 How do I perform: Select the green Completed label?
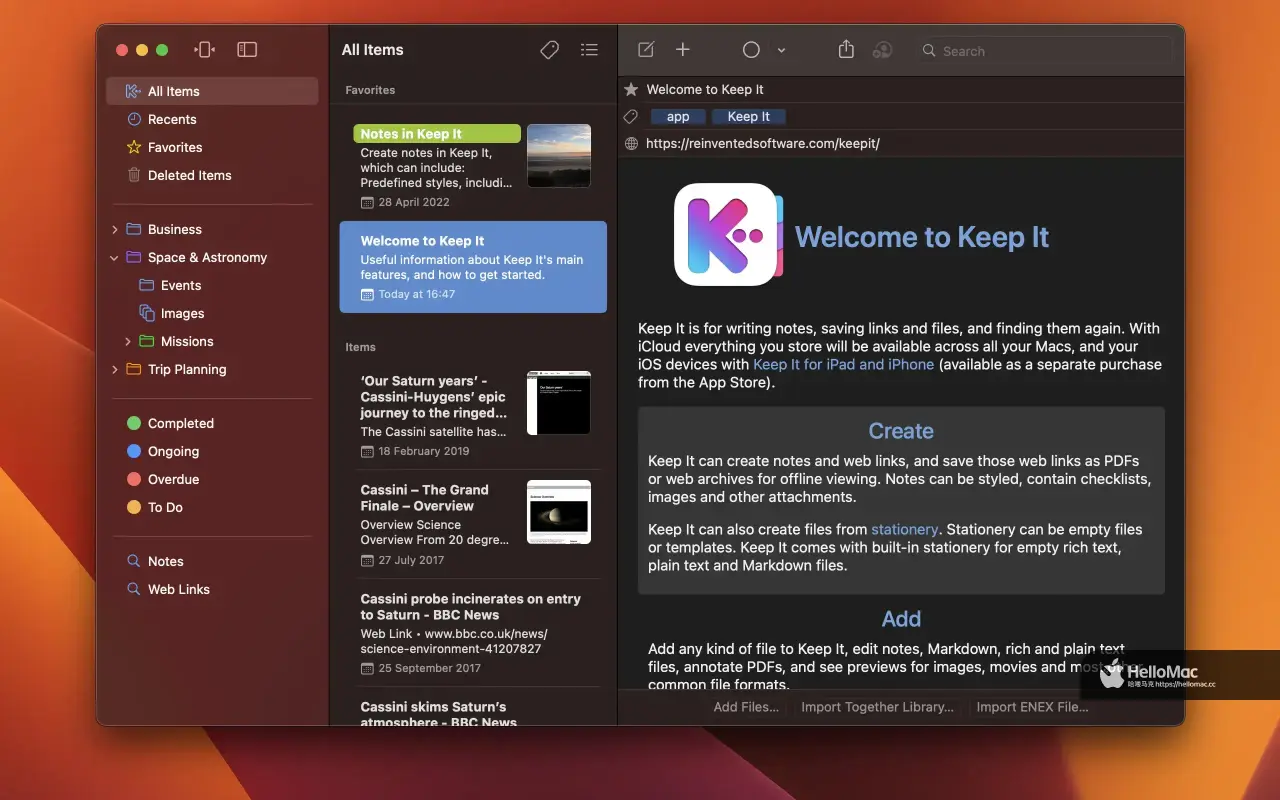click(x=180, y=423)
